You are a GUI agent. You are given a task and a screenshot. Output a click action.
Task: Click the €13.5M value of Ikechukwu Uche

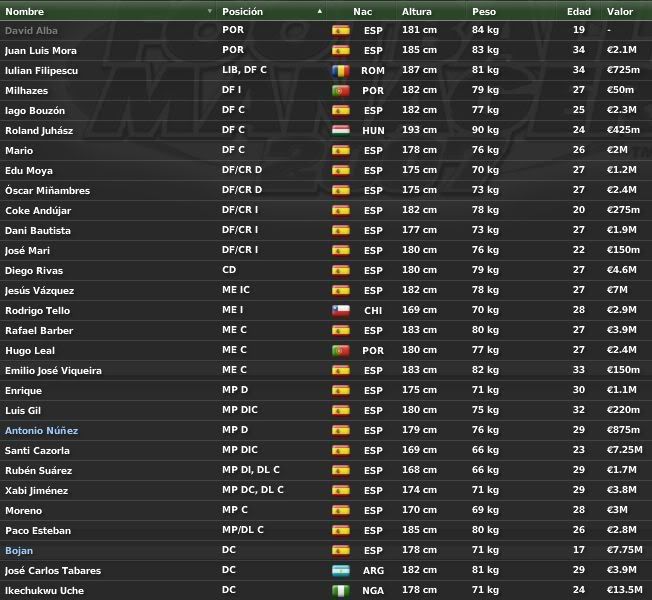click(625, 590)
